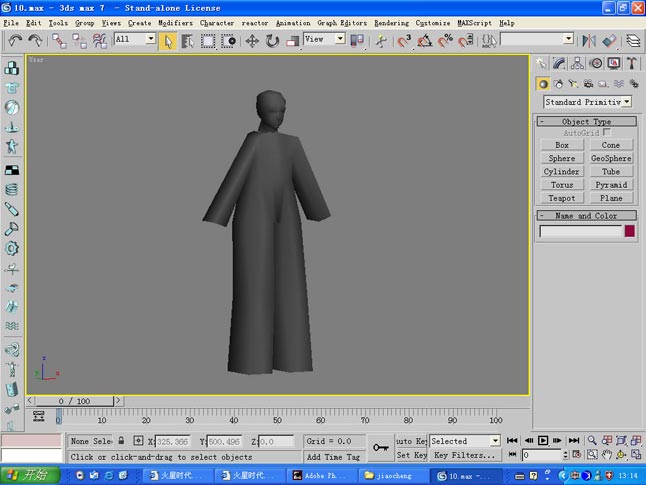Image resolution: width=646 pixels, height=485 pixels.
Task: Select Cameras category icon
Action: point(588,84)
